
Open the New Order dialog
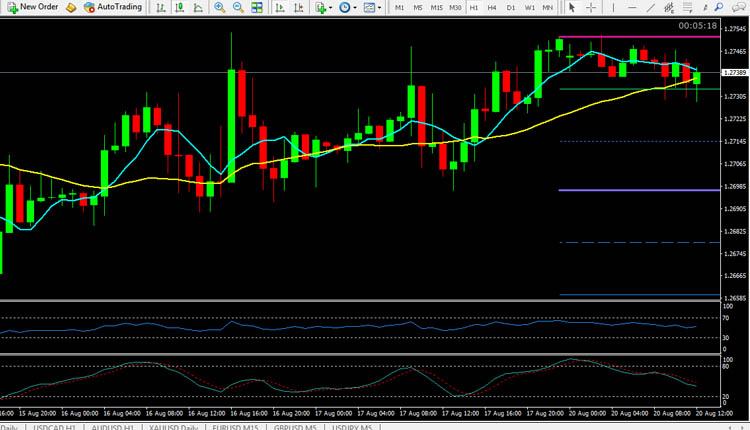[x=33, y=7]
